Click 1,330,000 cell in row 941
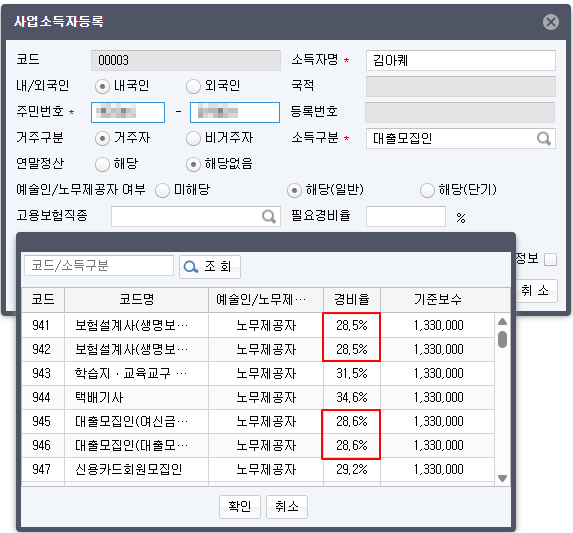The width and height of the screenshot is (573, 533). pyautogui.click(x=438, y=325)
